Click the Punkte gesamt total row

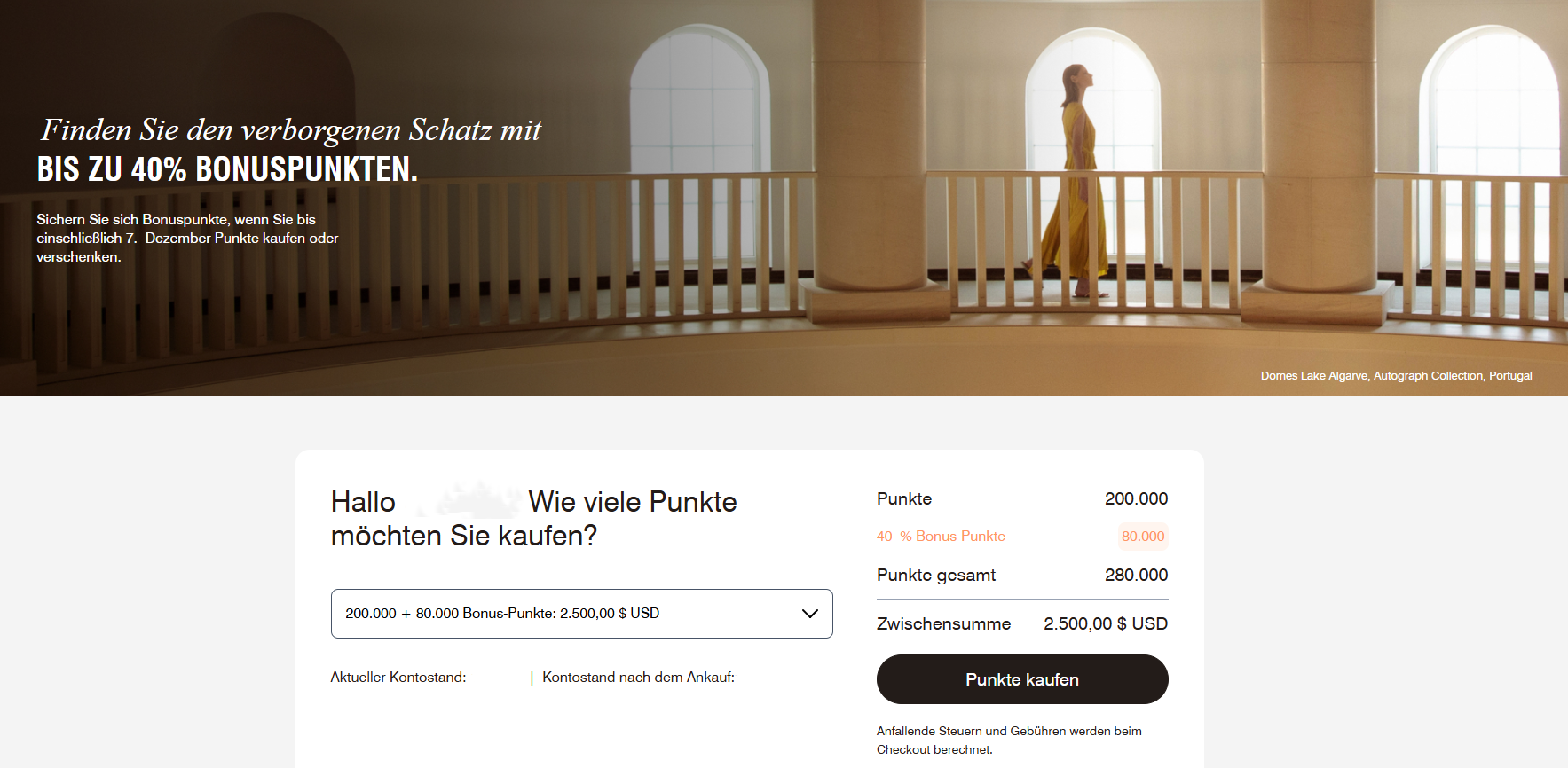tap(1020, 575)
